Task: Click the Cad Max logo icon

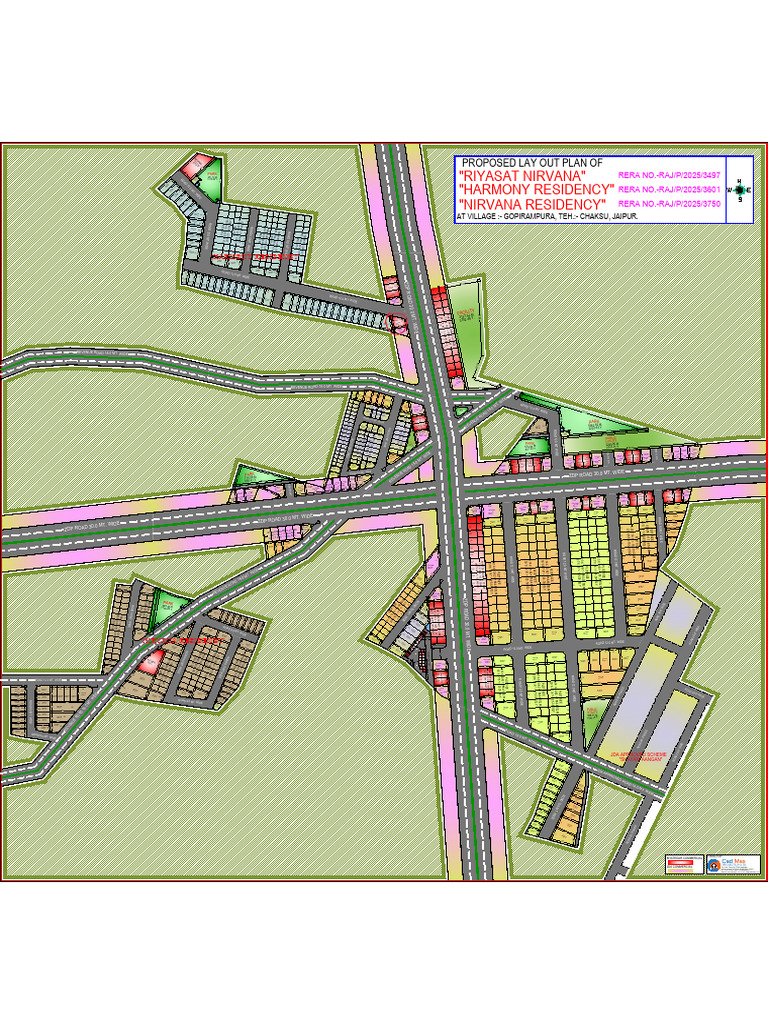Action: 714,865
